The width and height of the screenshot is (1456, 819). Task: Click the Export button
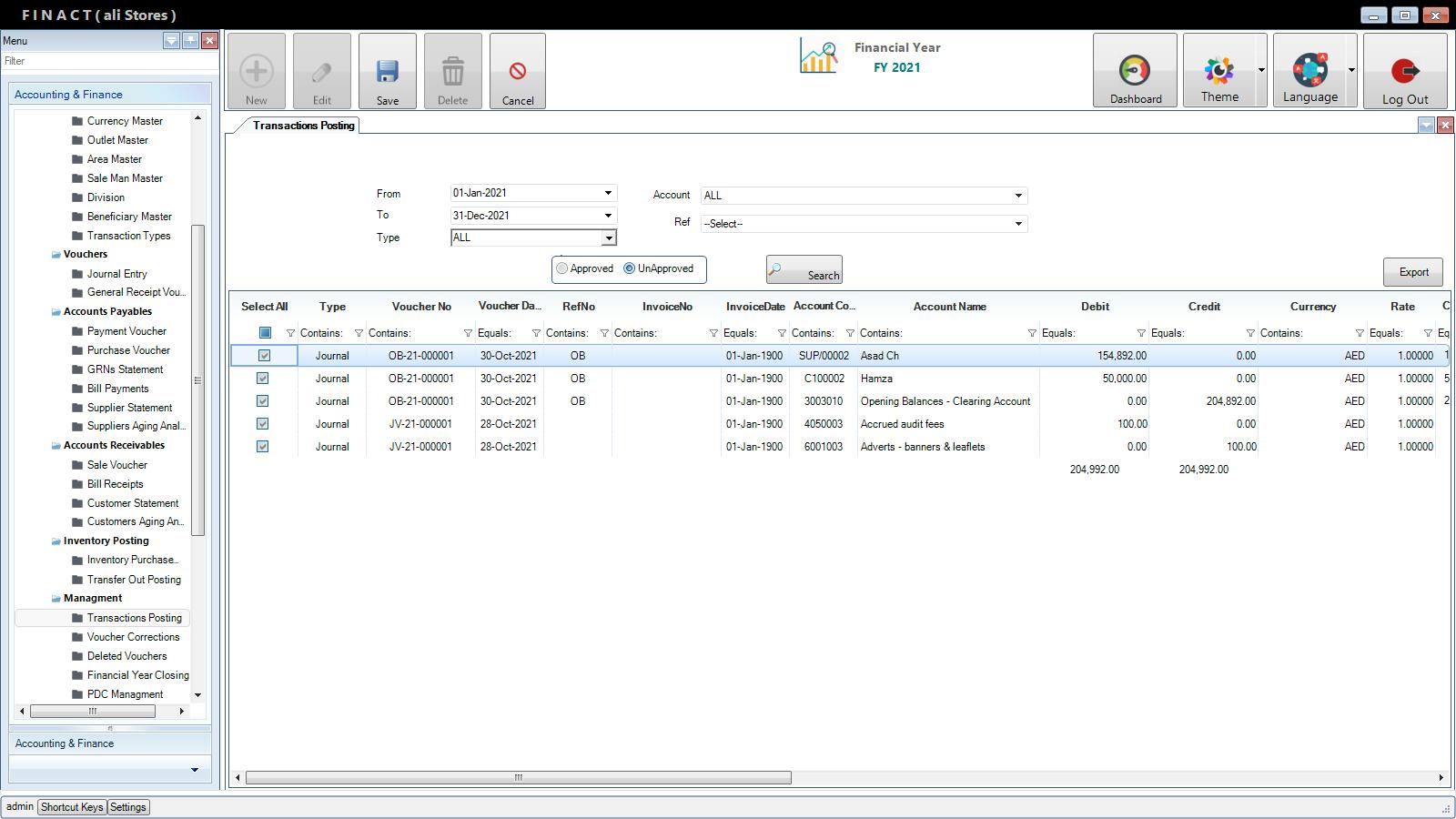coord(1413,272)
